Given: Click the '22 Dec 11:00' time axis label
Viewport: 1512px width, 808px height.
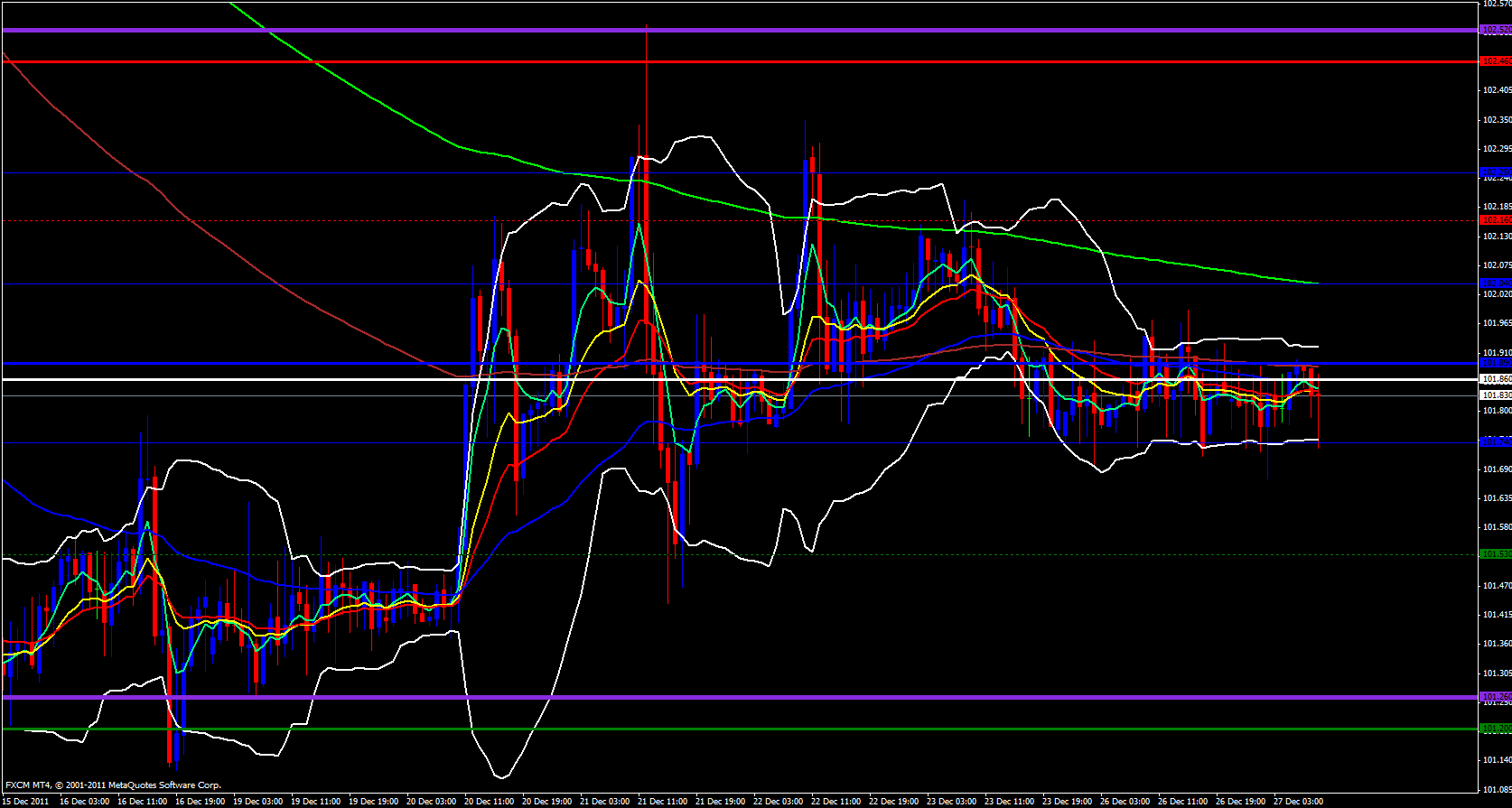Looking at the screenshot, I should [835, 802].
